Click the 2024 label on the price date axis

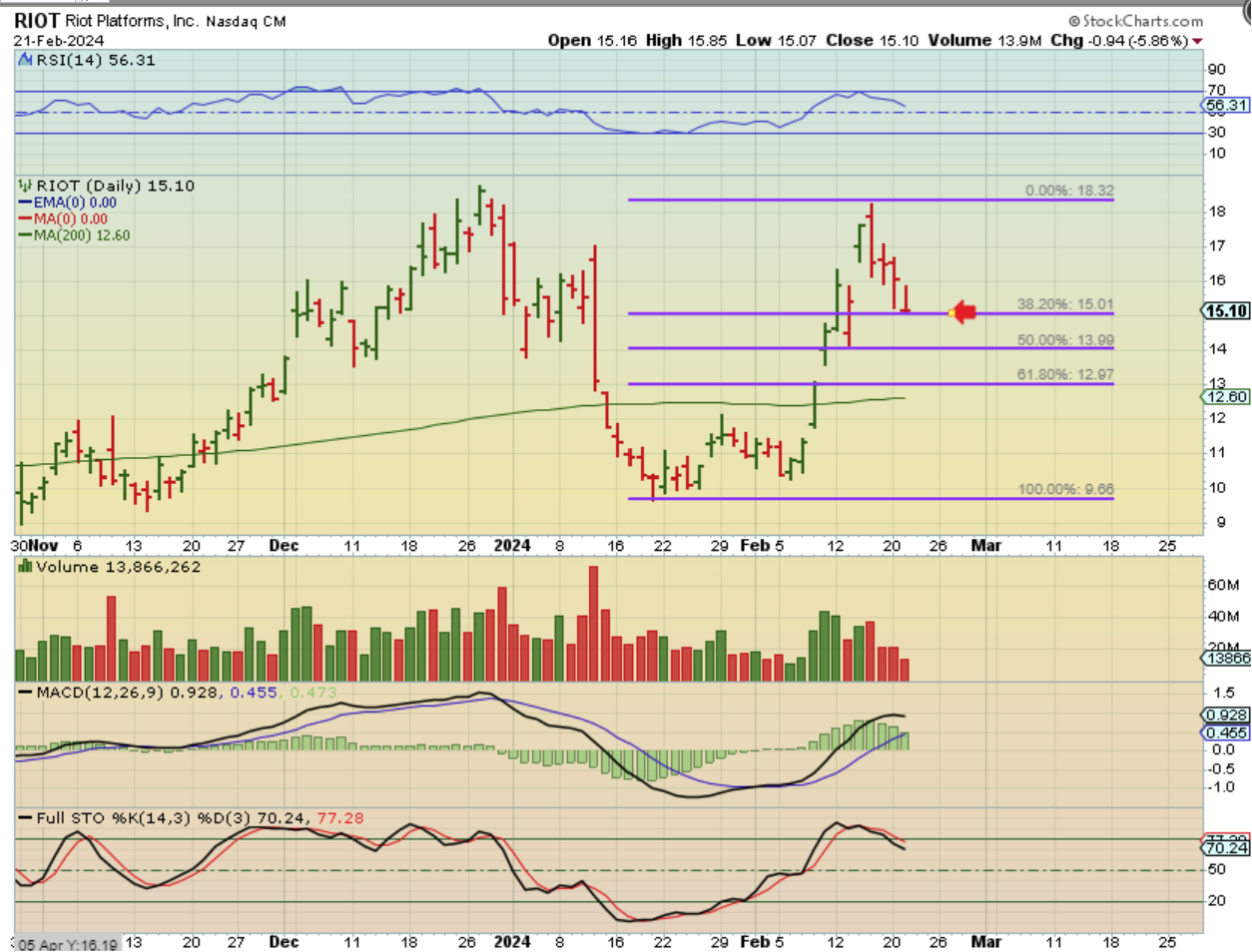(512, 546)
